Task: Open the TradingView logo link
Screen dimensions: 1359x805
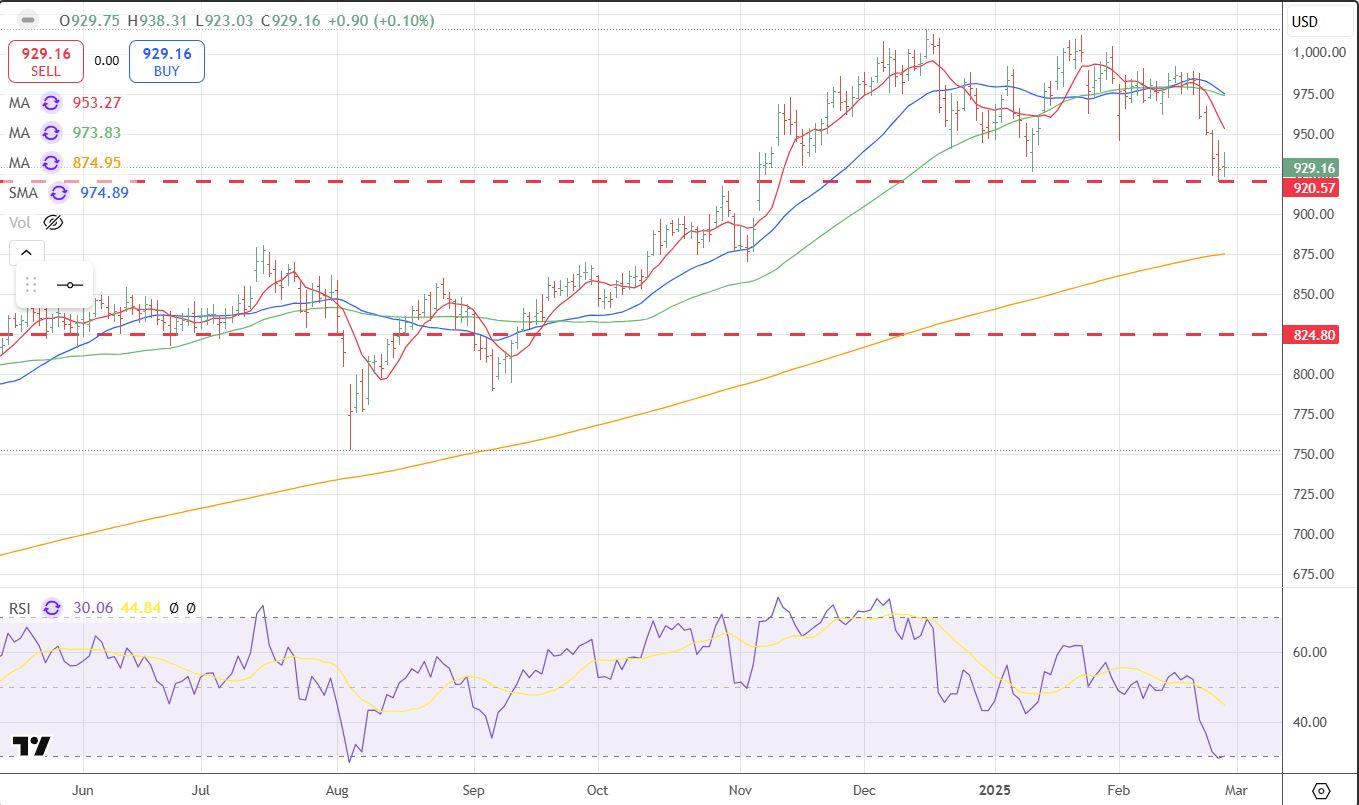Action: 31,746
